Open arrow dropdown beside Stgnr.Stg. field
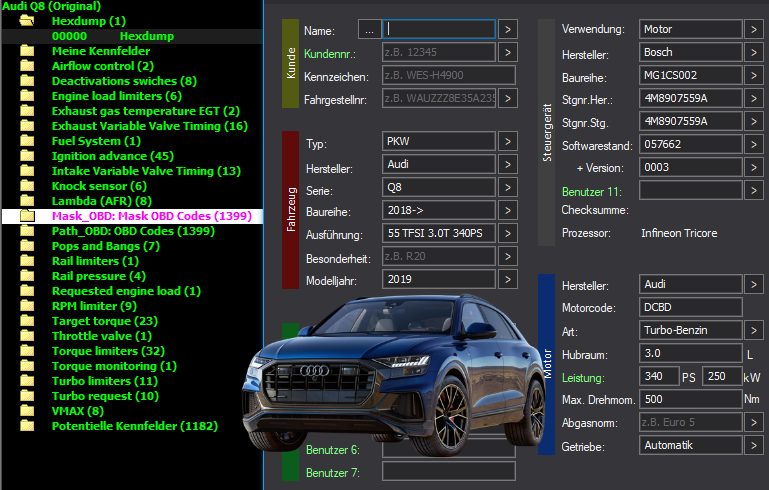Image resolution: width=769 pixels, height=490 pixels. [754, 121]
